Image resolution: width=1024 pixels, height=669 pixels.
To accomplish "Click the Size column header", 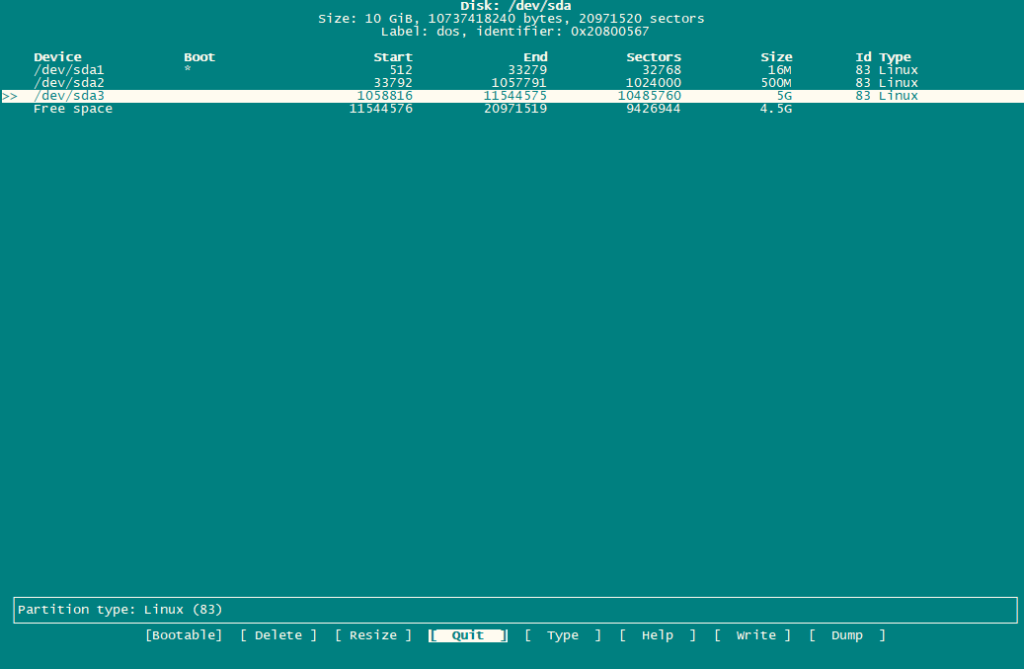I will pos(775,57).
